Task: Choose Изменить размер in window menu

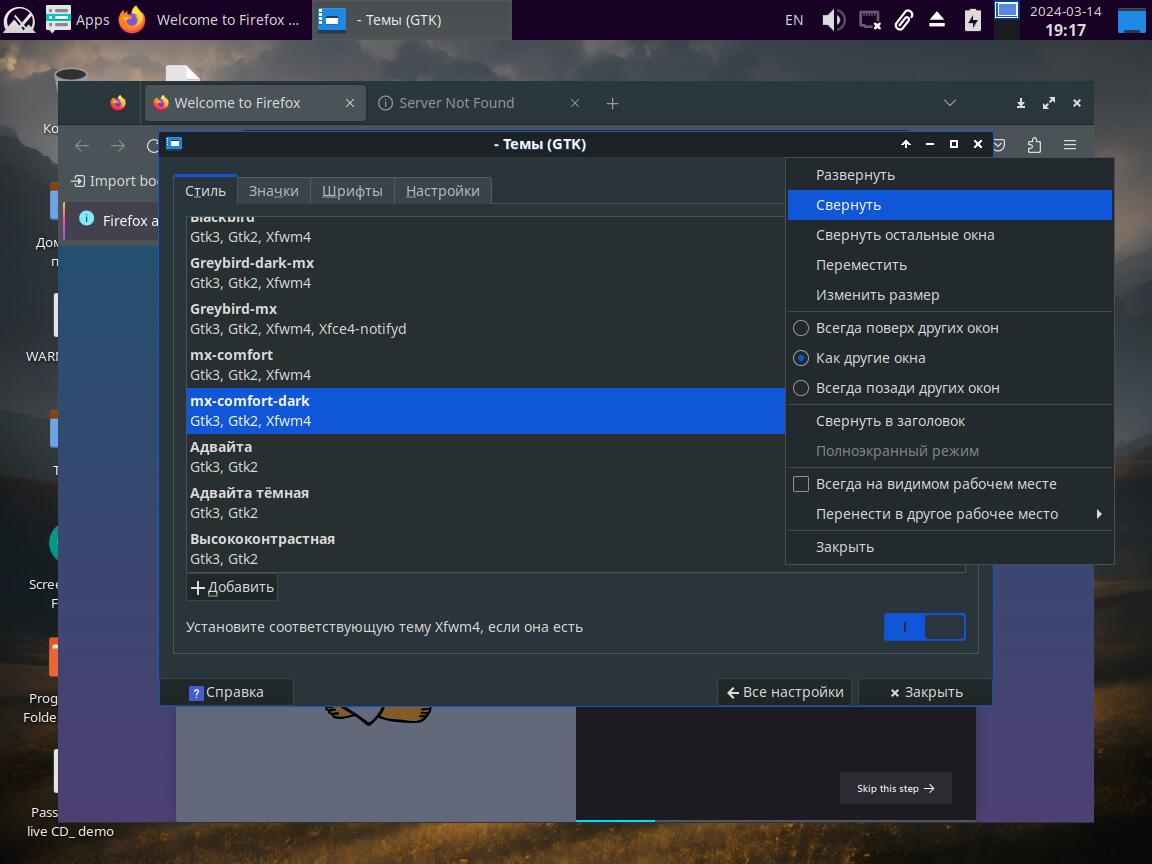Action: click(x=949, y=295)
